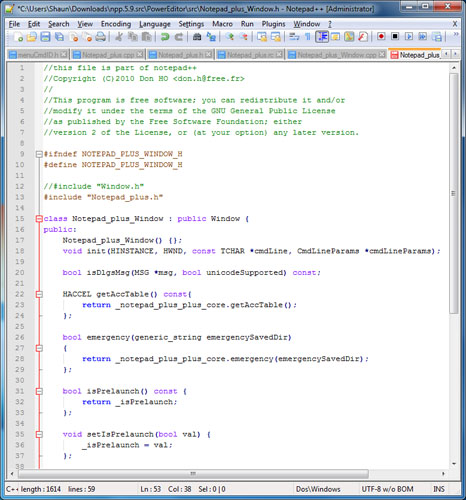Click the Replace toolbar icon

211,37
